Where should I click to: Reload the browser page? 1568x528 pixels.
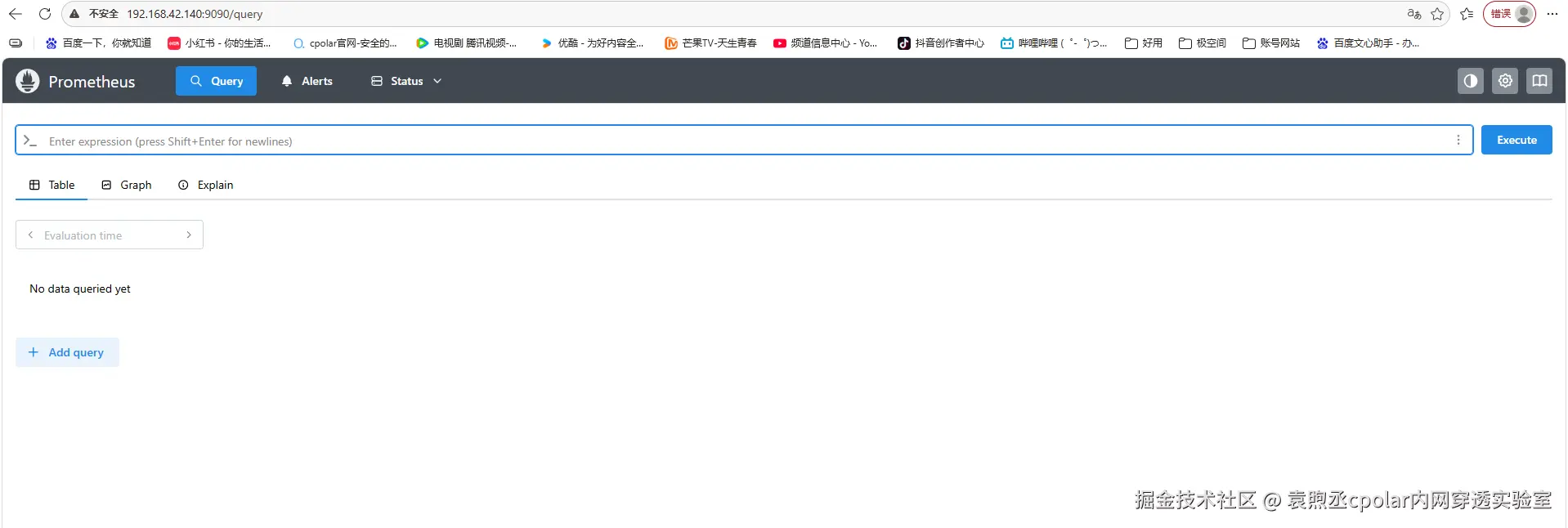45,14
